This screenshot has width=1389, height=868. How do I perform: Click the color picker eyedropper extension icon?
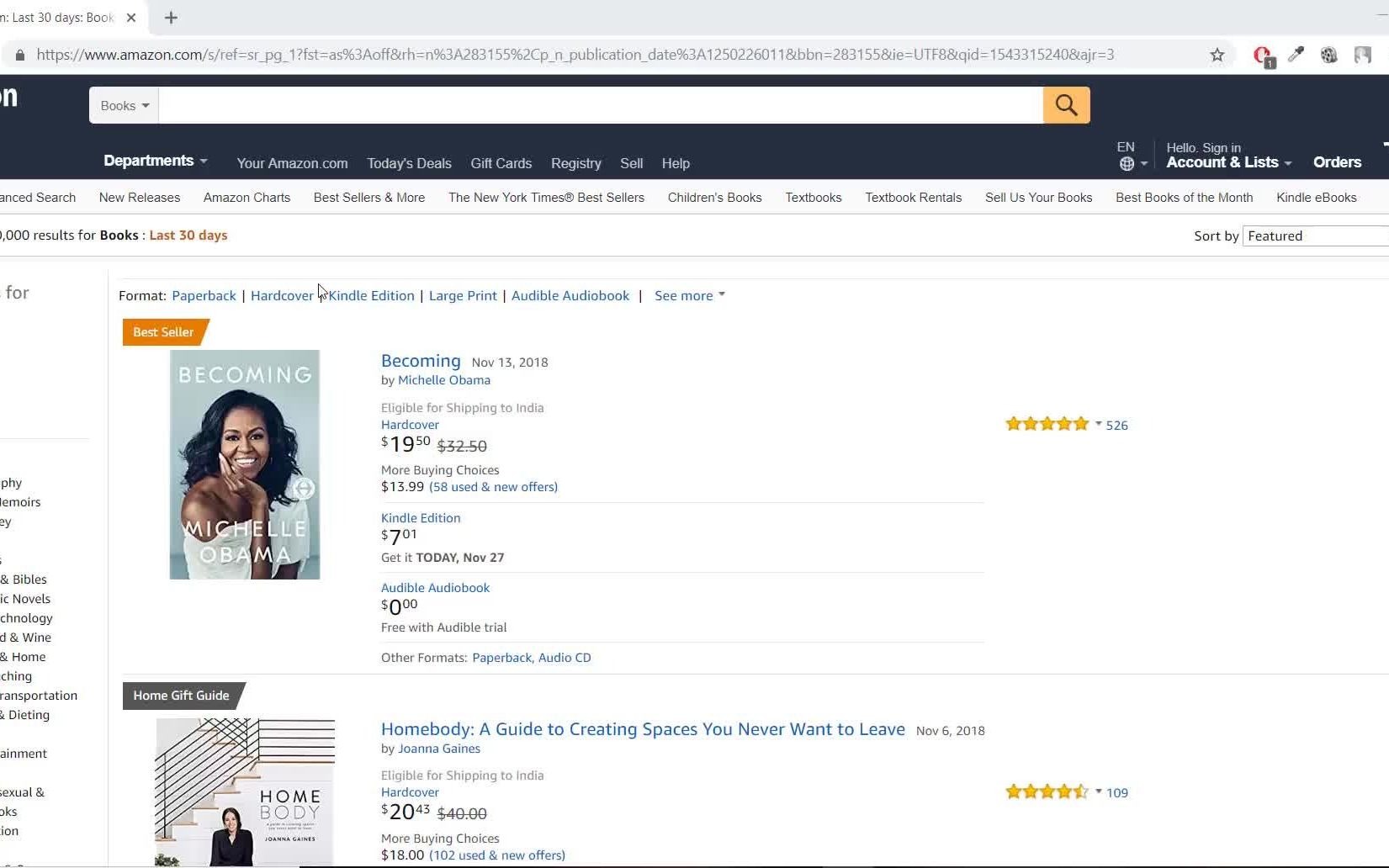(x=1296, y=55)
